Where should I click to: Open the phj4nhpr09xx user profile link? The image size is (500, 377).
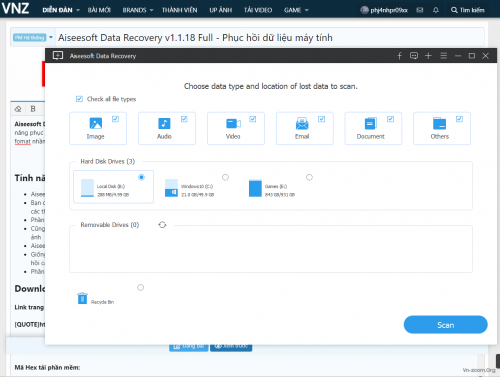tap(389, 10)
